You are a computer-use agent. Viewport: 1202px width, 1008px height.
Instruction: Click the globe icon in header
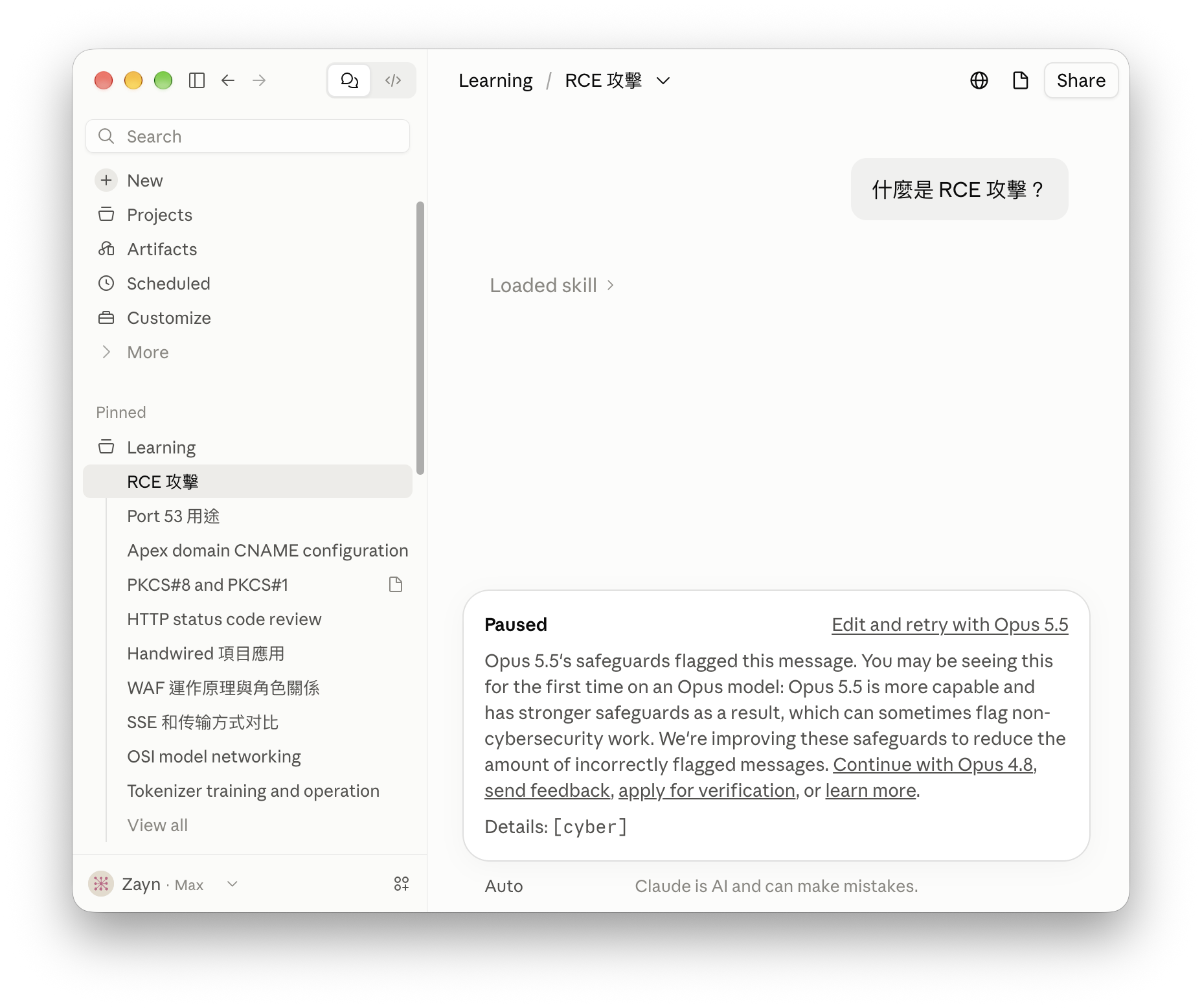(x=979, y=80)
